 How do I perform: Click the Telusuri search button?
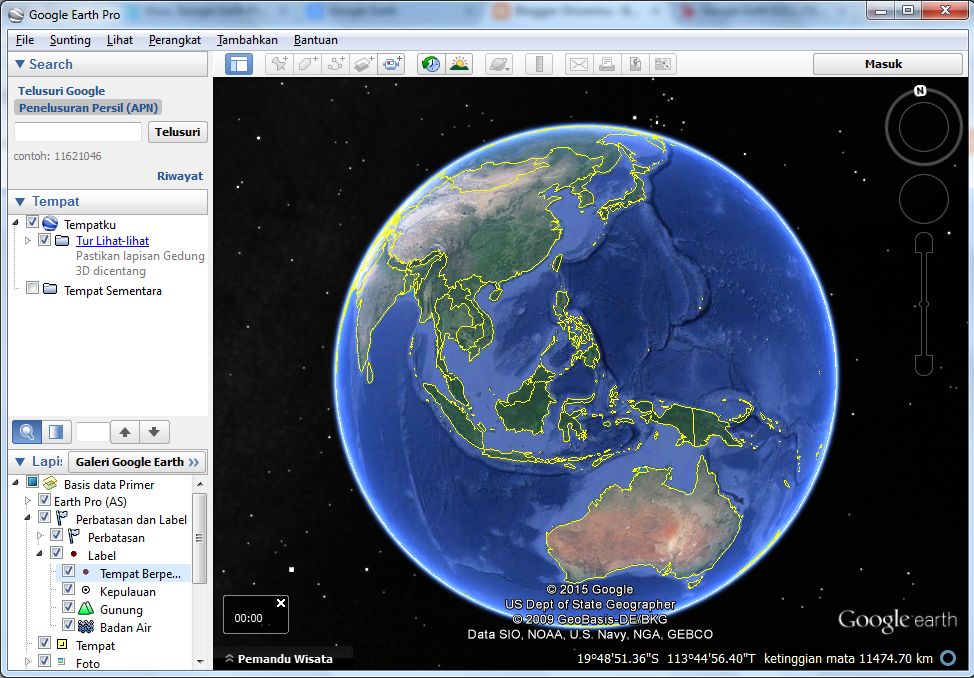pos(178,132)
